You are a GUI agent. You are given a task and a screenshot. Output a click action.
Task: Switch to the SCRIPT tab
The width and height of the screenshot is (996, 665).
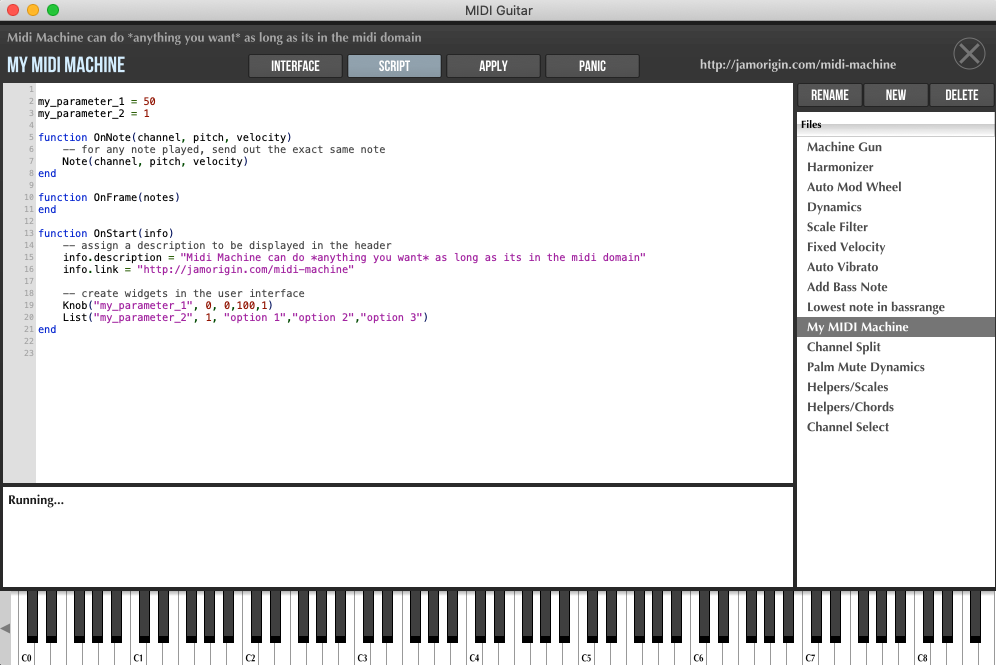[394, 66]
